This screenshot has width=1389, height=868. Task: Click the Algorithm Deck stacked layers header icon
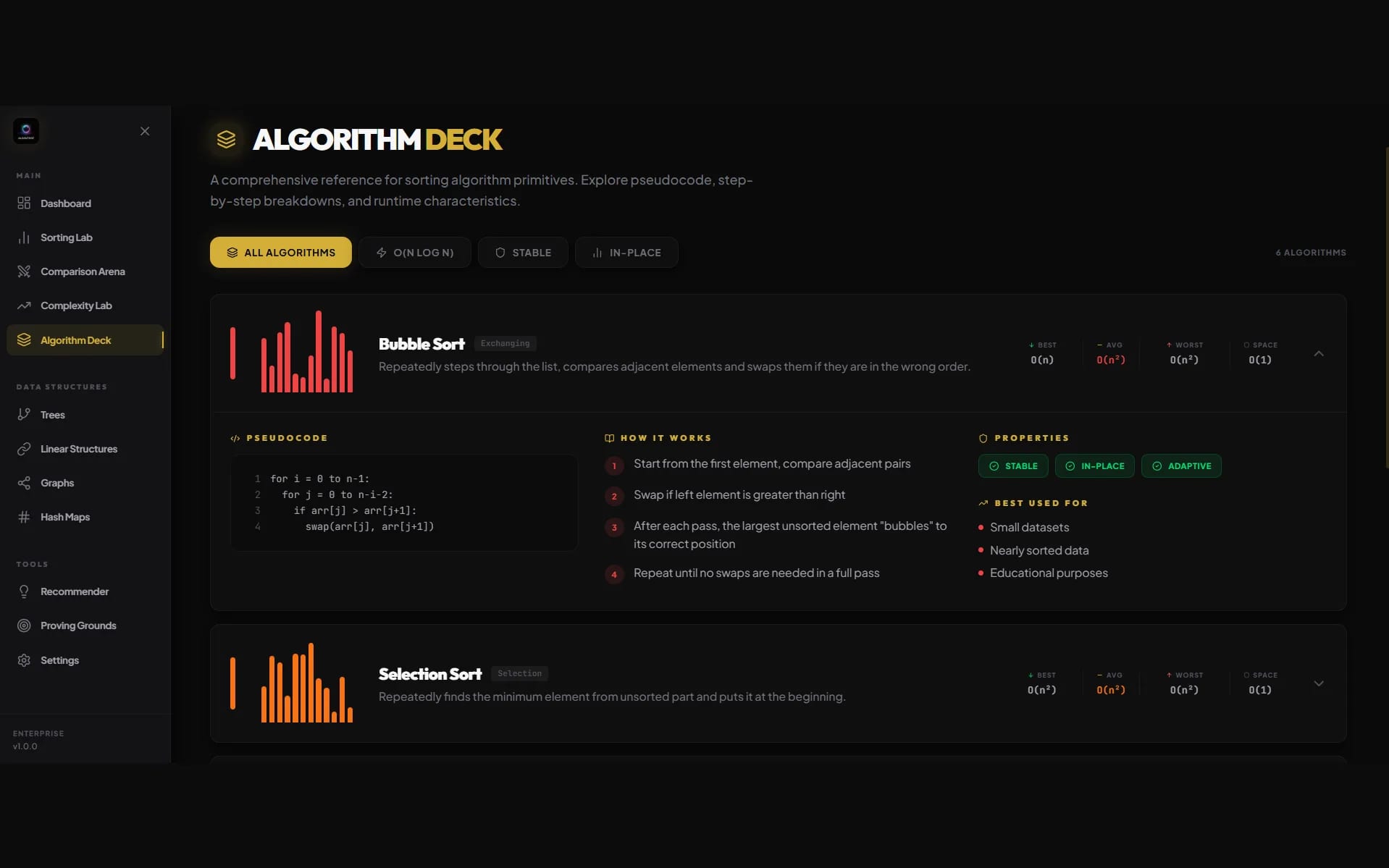point(226,139)
